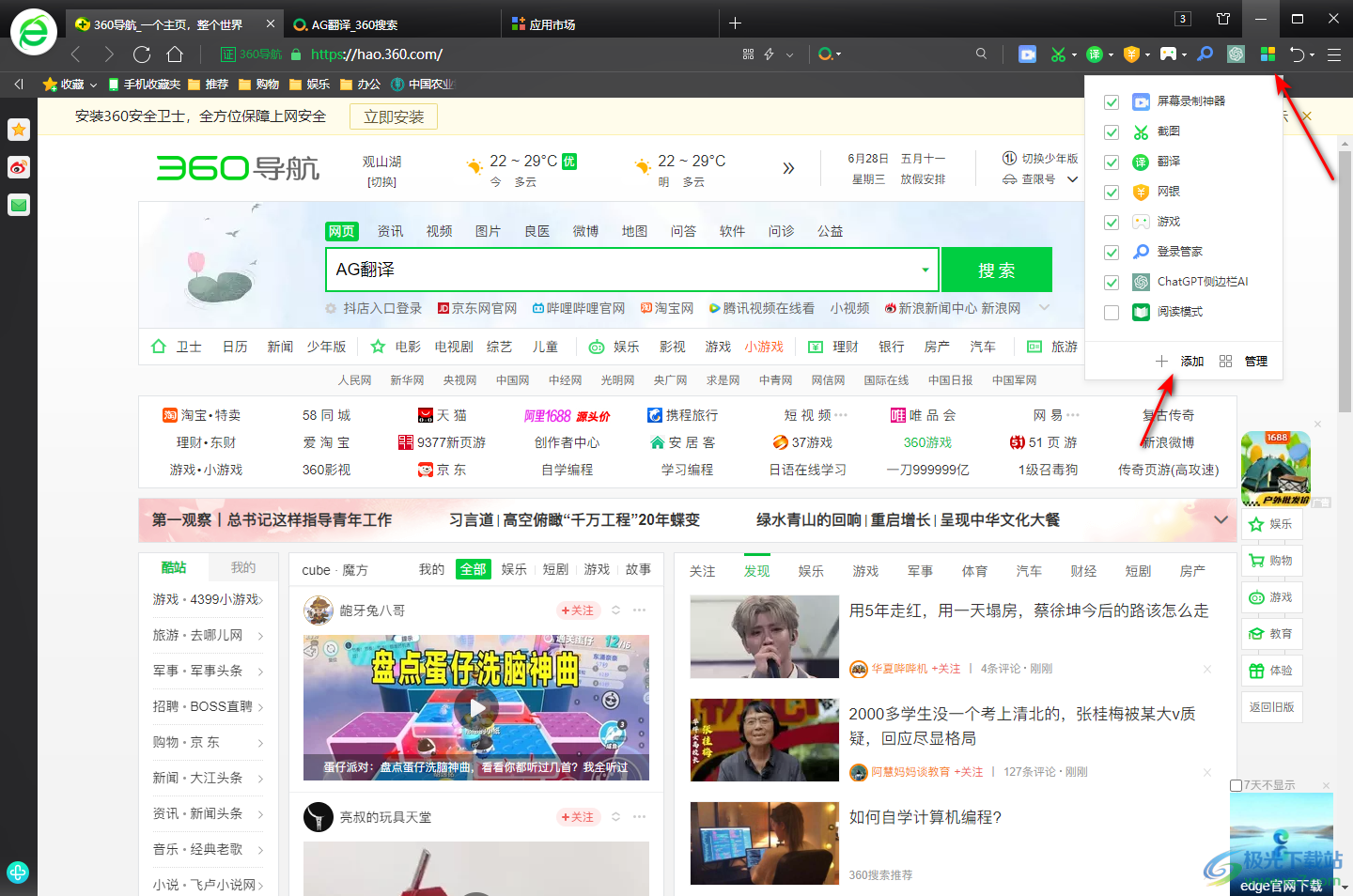Viewport: 1353px width, 896px height.
Task: Open the extensions grid icon
Action: (x=1267, y=54)
